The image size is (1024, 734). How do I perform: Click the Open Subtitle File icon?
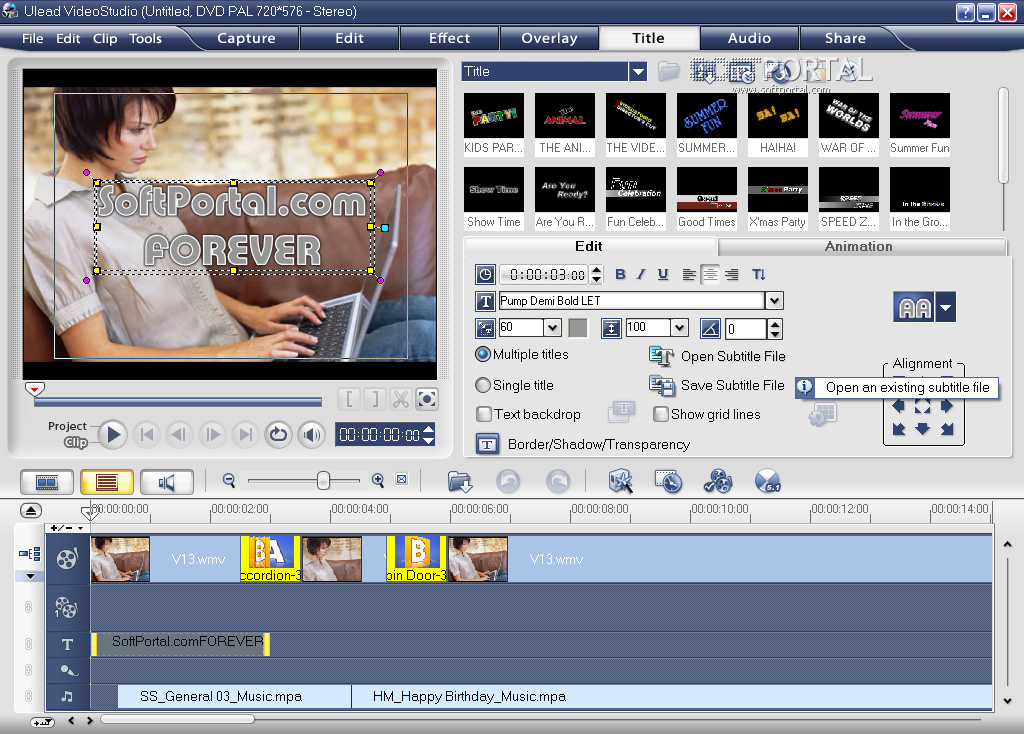[x=661, y=356]
